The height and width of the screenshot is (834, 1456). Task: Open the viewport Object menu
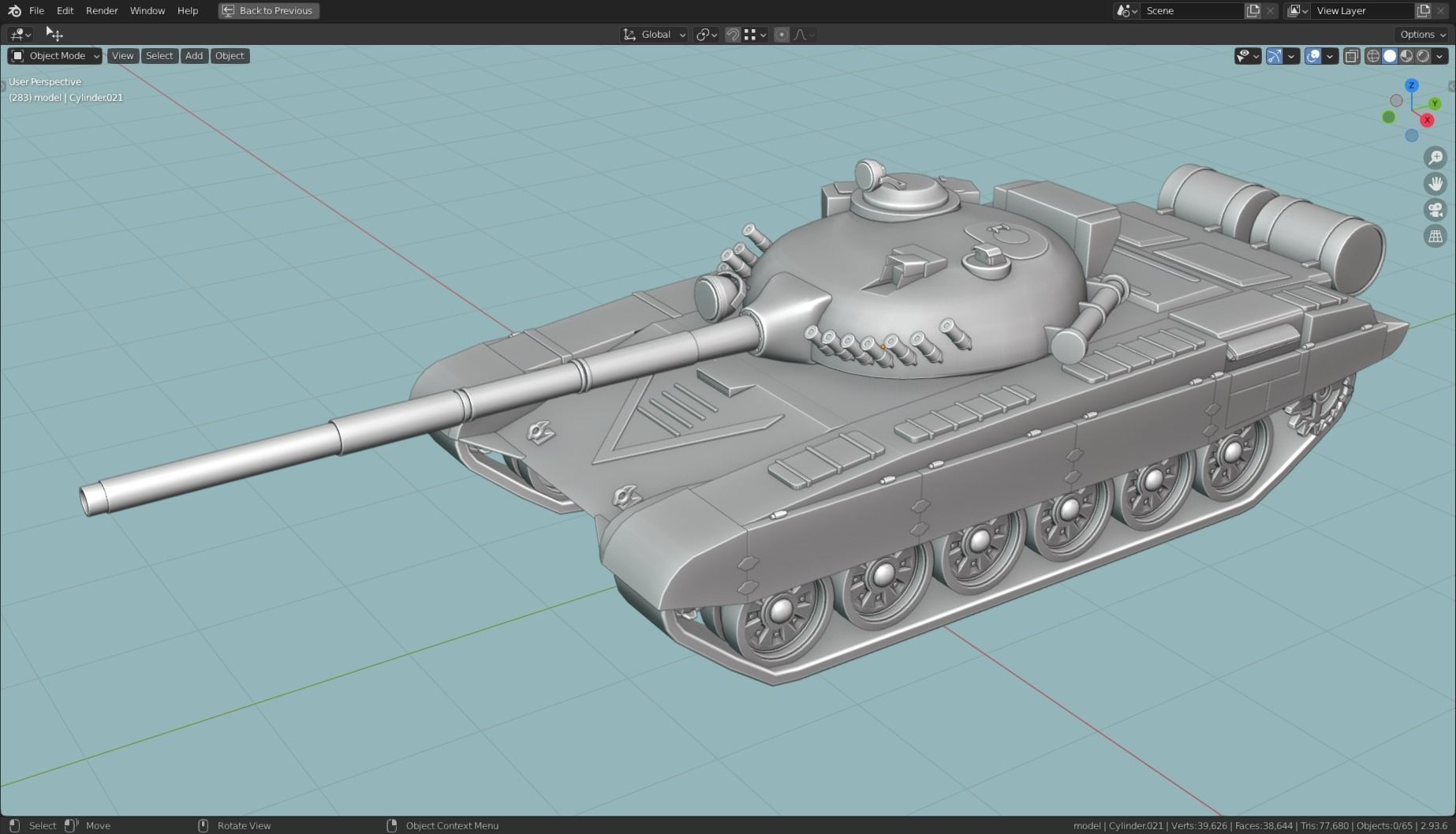230,56
